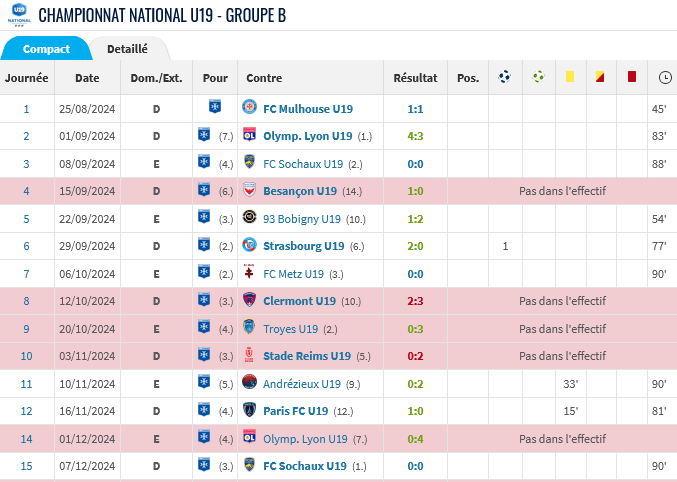Open the 93 Bobigny U19 team link
677x482 pixels.
coord(302,219)
